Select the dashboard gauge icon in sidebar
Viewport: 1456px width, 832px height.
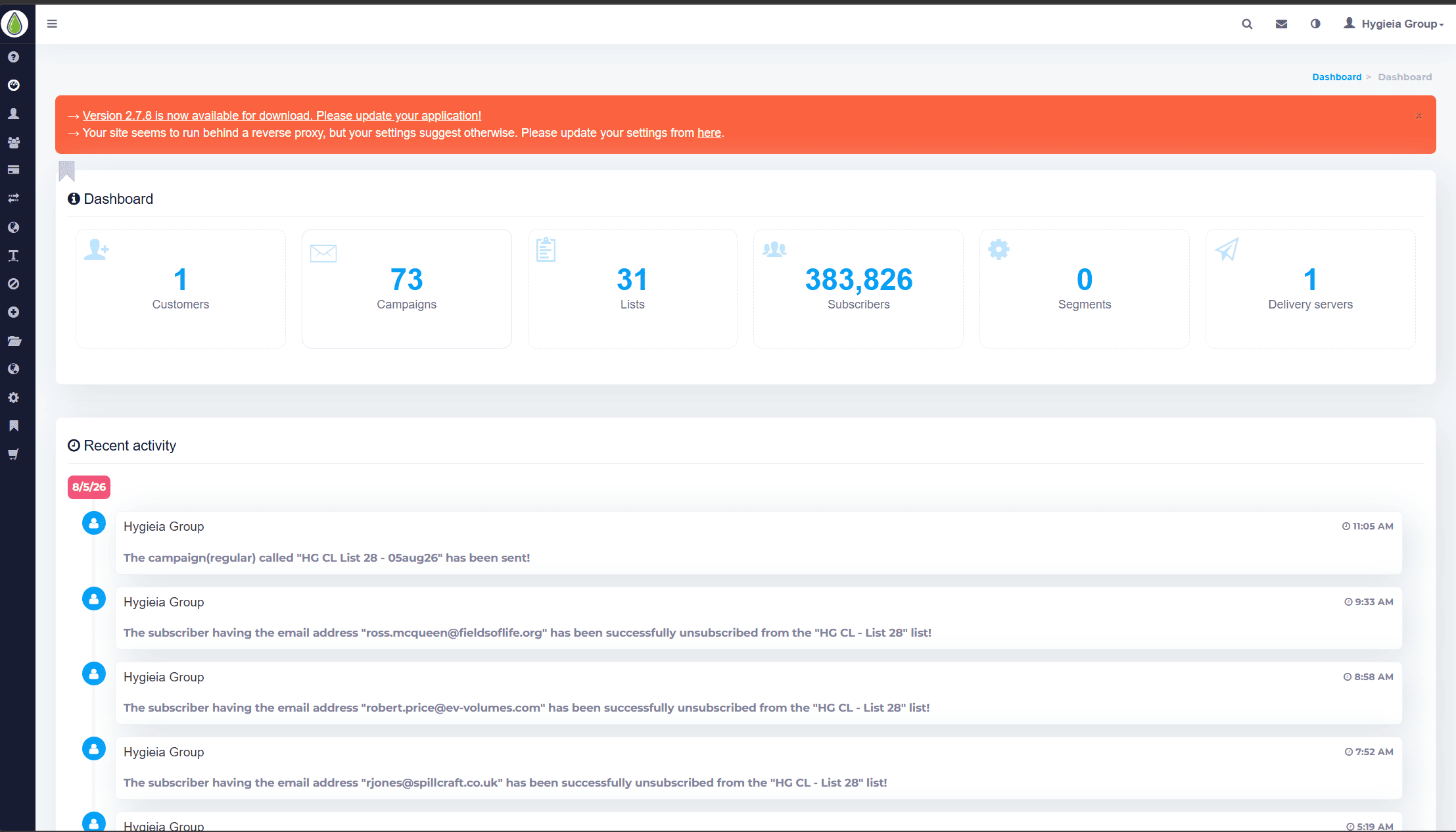coord(13,86)
